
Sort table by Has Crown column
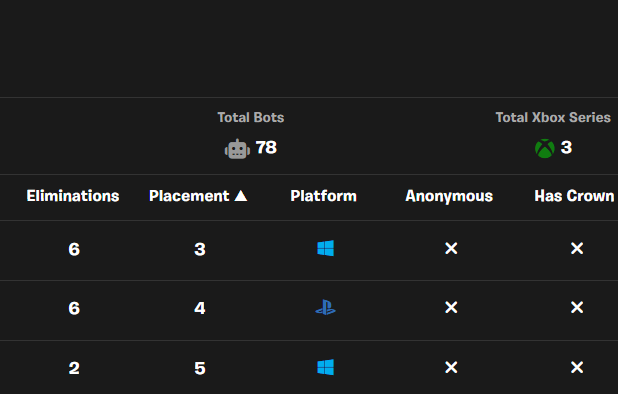tap(574, 196)
